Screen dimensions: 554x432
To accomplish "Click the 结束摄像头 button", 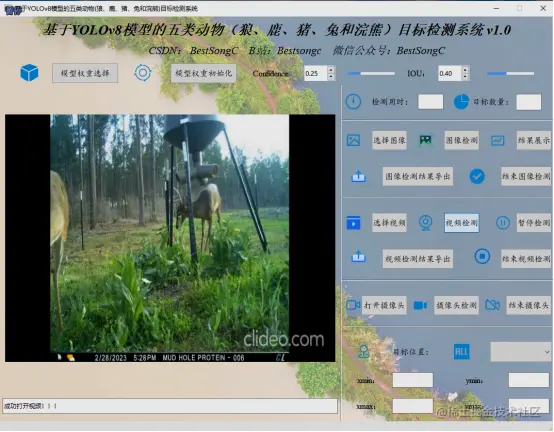I will 529,305.
